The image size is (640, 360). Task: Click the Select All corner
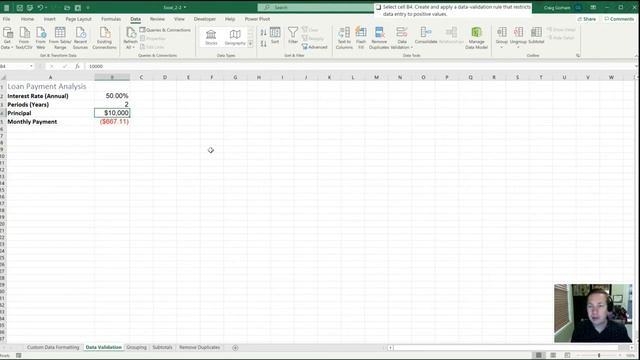click(3, 77)
